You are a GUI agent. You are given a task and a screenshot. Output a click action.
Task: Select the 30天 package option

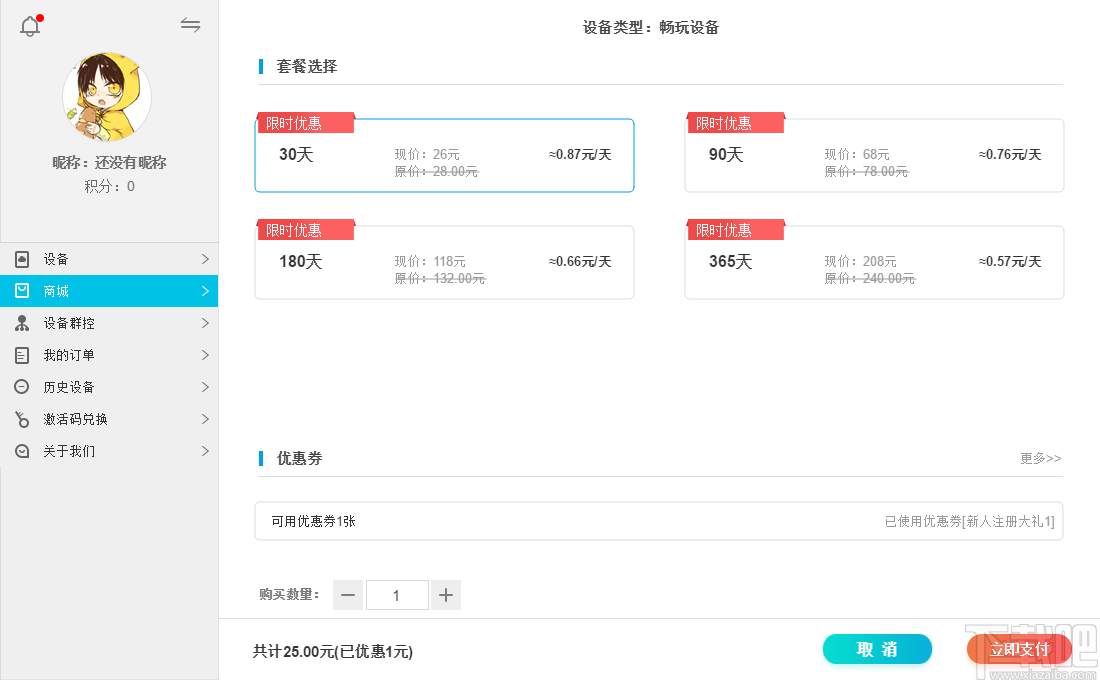pyautogui.click(x=444, y=156)
